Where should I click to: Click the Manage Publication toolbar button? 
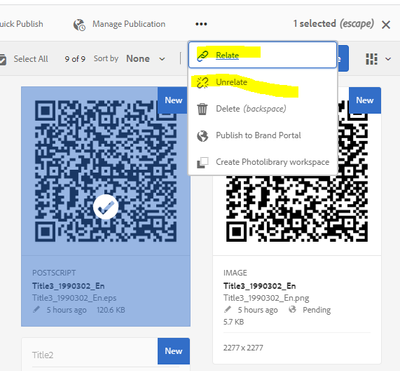119,24
